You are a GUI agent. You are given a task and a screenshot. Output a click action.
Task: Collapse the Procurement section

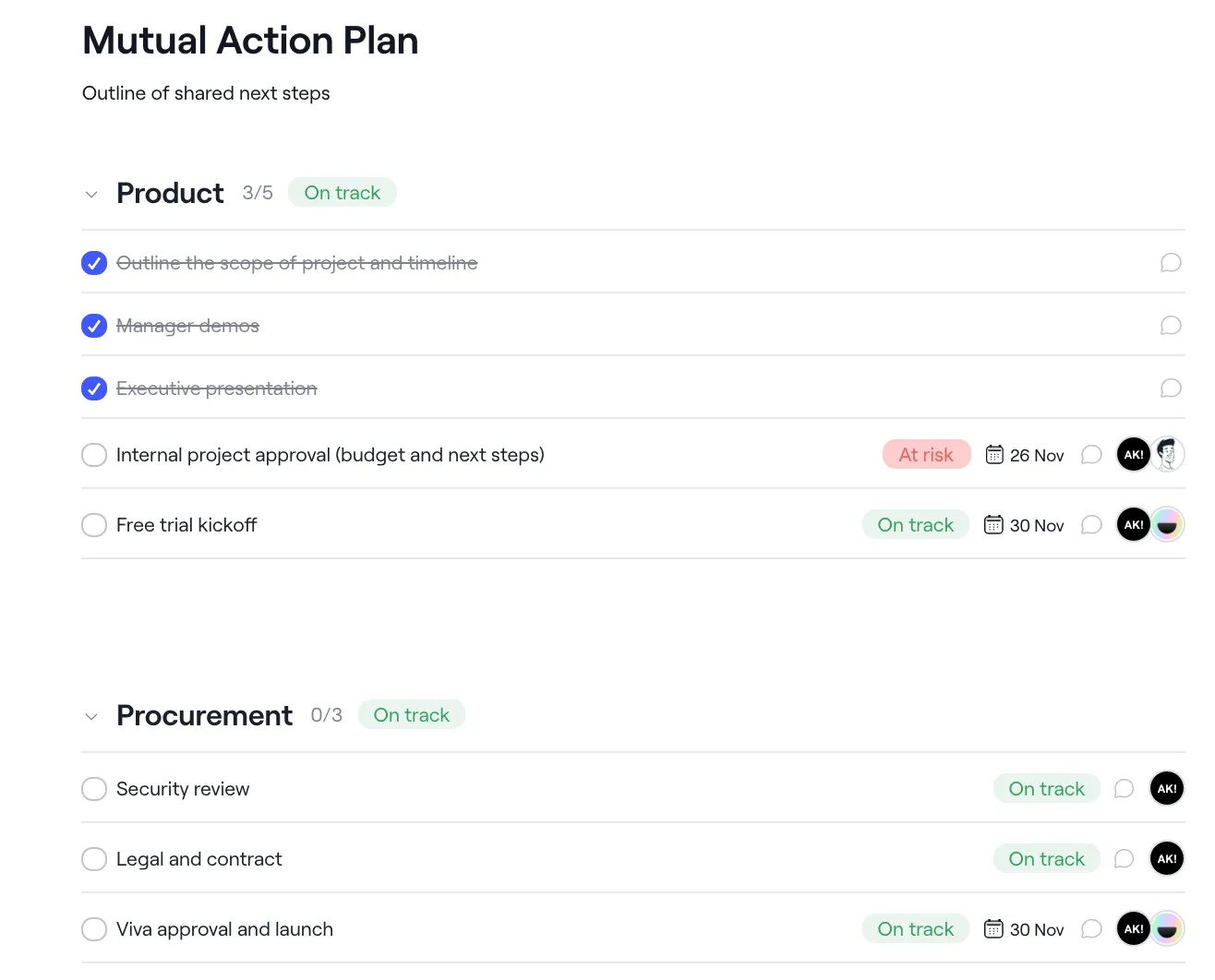(91, 717)
